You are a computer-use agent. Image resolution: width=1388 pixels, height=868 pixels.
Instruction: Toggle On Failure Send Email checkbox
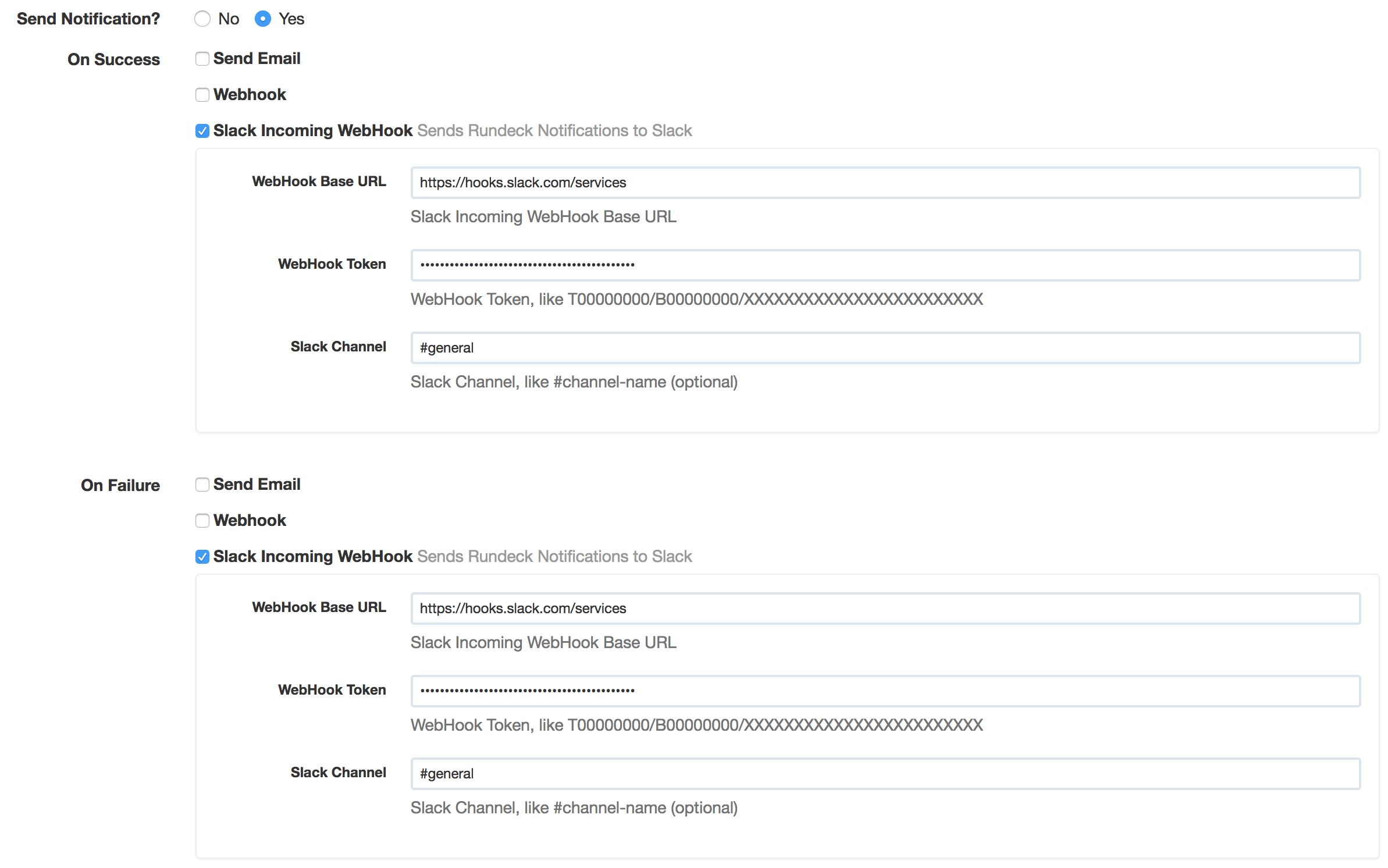point(200,484)
